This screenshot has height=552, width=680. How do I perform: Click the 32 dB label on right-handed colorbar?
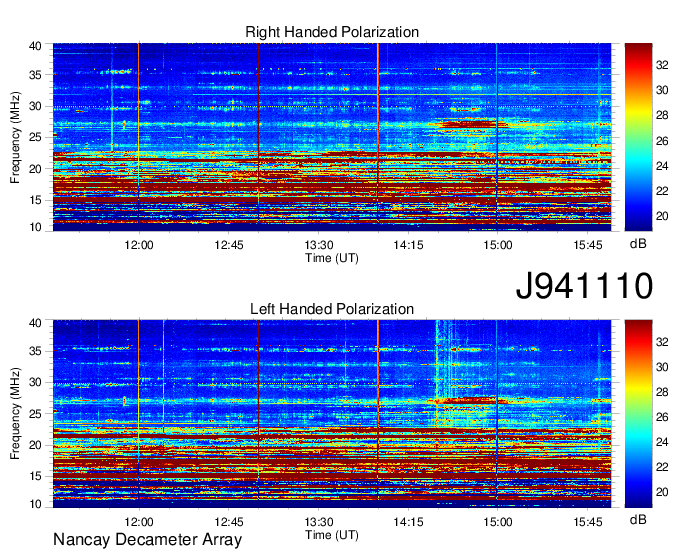[x=662, y=65]
